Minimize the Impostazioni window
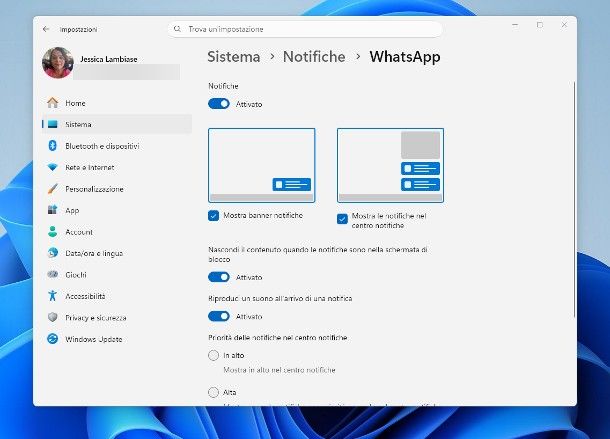This screenshot has height=439, width=610. point(515,25)
